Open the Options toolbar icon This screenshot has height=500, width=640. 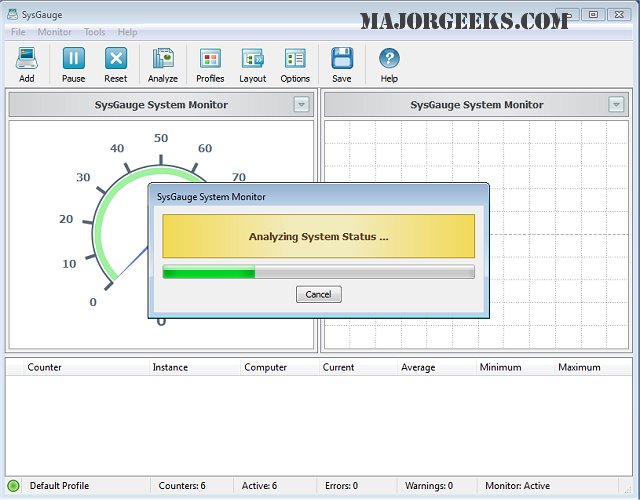point(295,58)
